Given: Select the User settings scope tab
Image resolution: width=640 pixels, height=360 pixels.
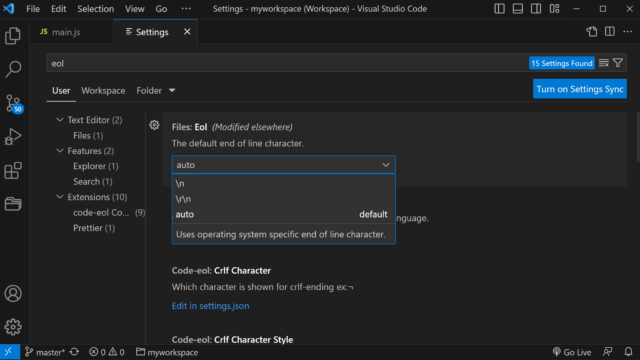Looking at the screenshot, I should [61, 91].
